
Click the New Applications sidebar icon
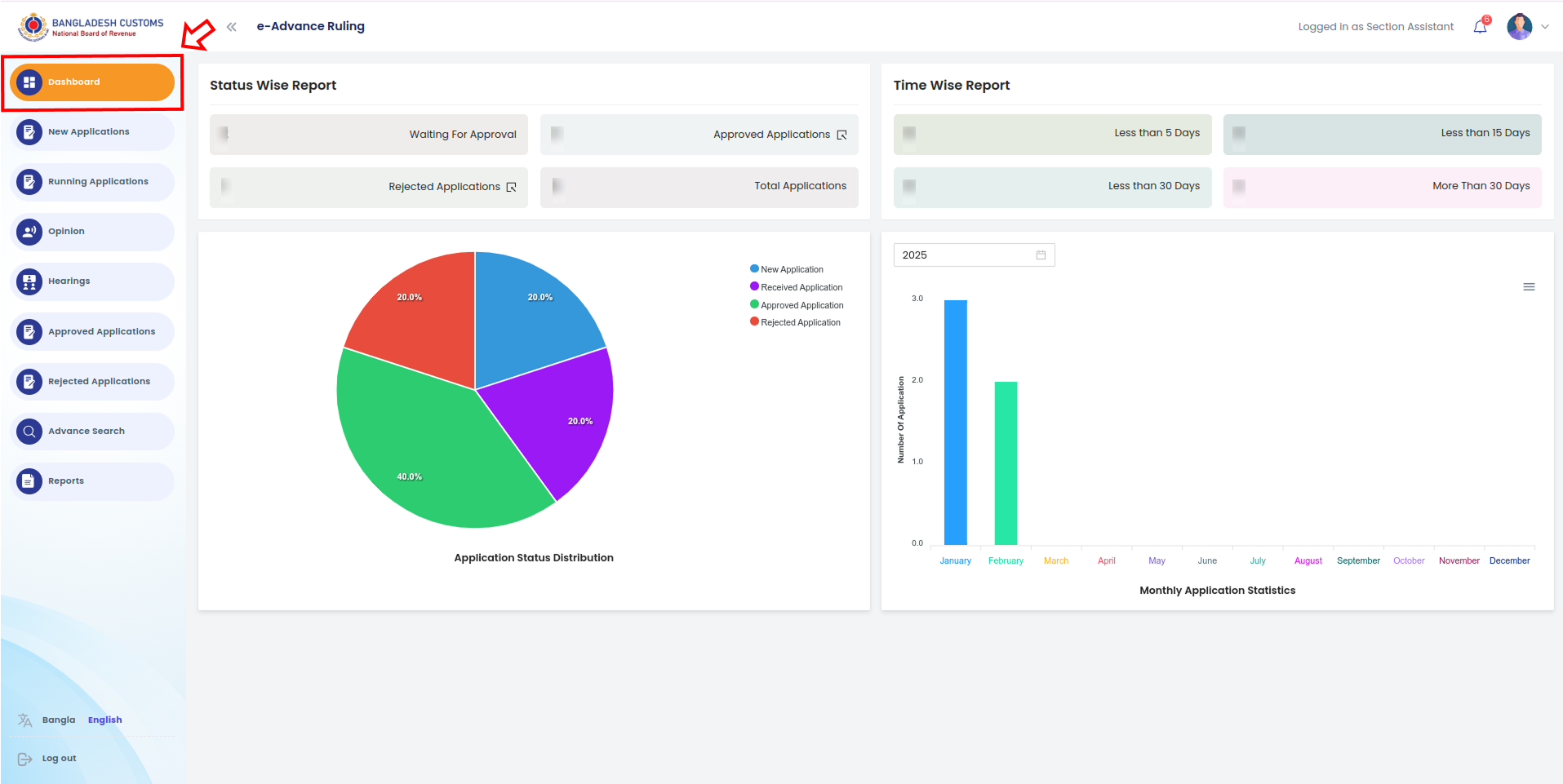[x=29, y=132]
